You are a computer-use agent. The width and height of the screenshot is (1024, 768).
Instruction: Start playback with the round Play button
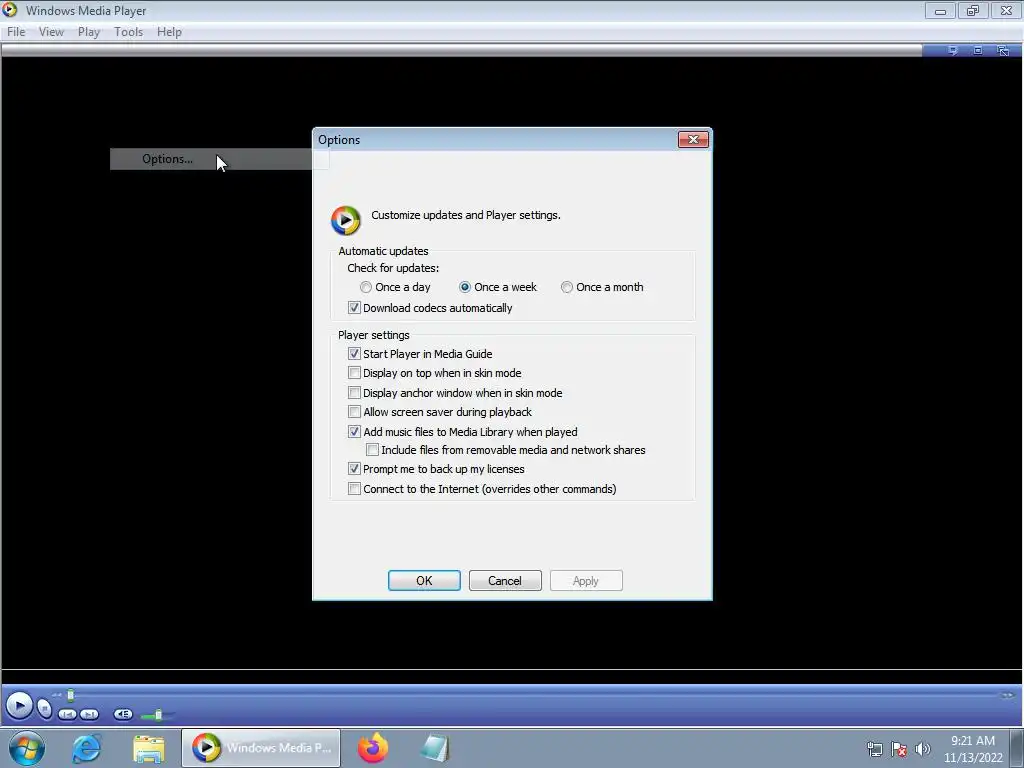point(19,705)
